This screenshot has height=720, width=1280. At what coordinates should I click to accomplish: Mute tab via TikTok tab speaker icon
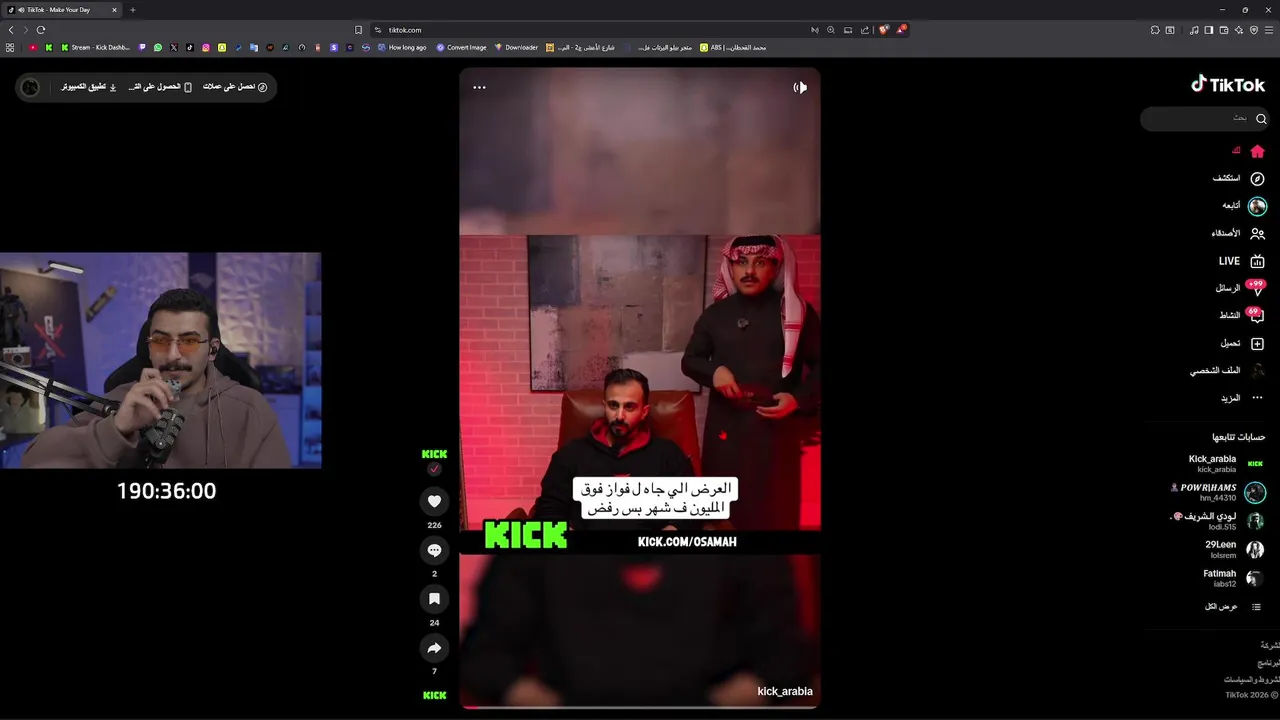point(20,10)
